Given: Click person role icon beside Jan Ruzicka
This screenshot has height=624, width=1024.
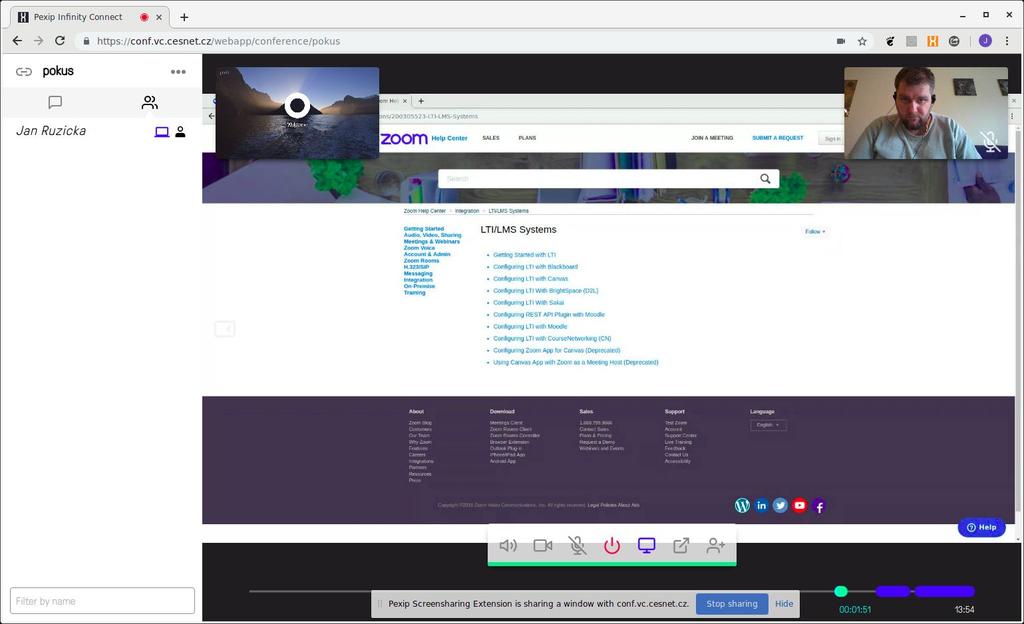Looking at the screenshot, I should (x=180, y=132).
